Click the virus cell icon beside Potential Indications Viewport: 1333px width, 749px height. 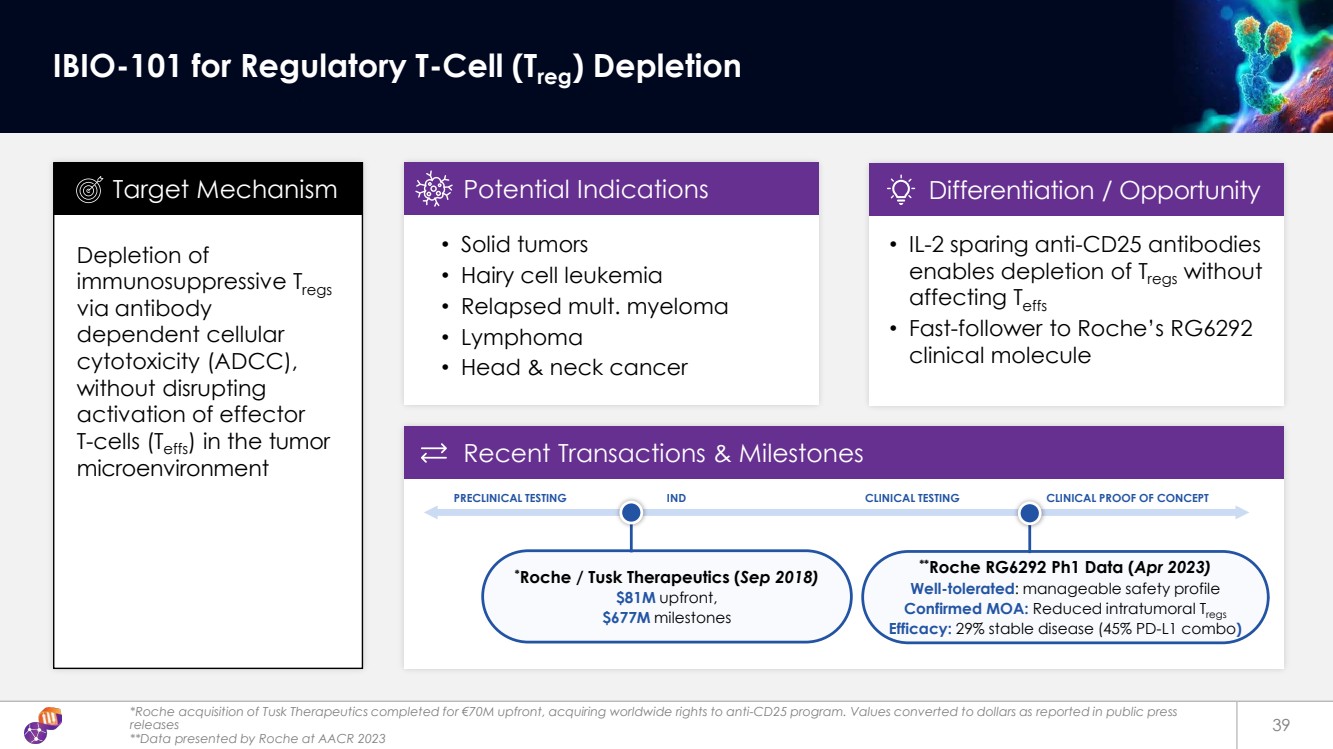click(435, 189)
